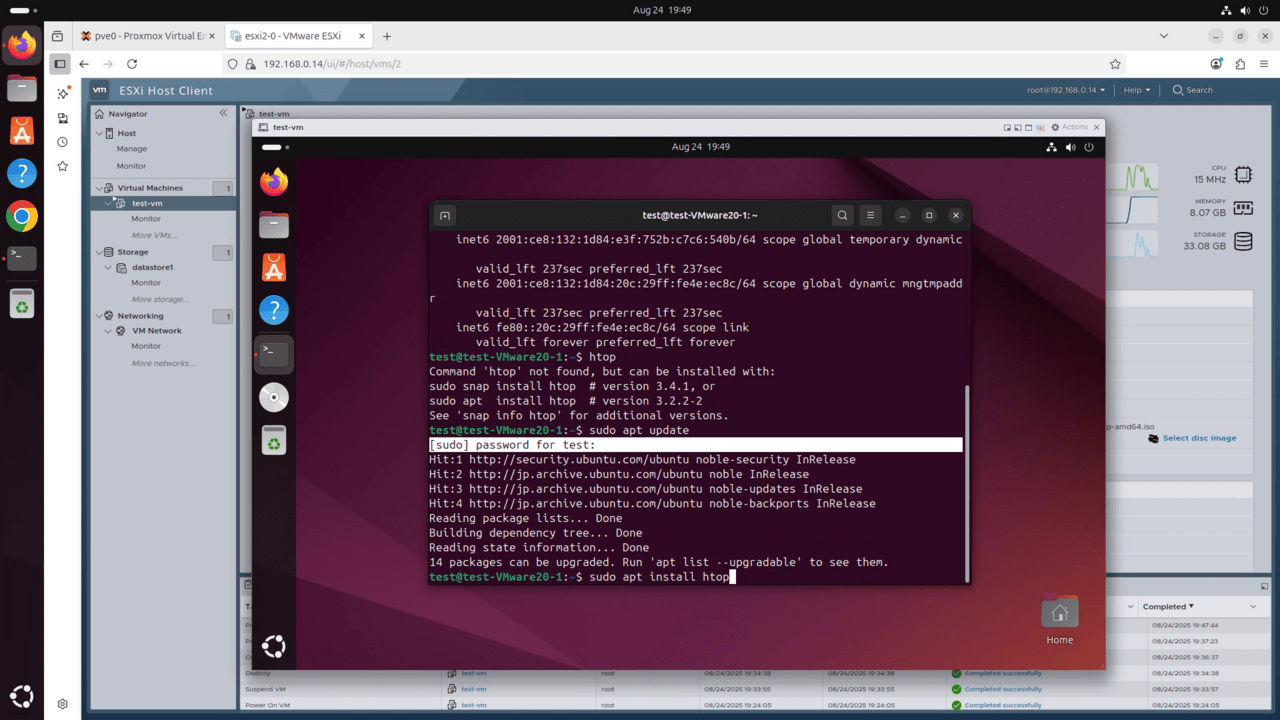Image resolution: width=1280 pixels, height=720 pixels.
Task: Open the Firefox extensions icon
Action: (x=1241, y=64)
